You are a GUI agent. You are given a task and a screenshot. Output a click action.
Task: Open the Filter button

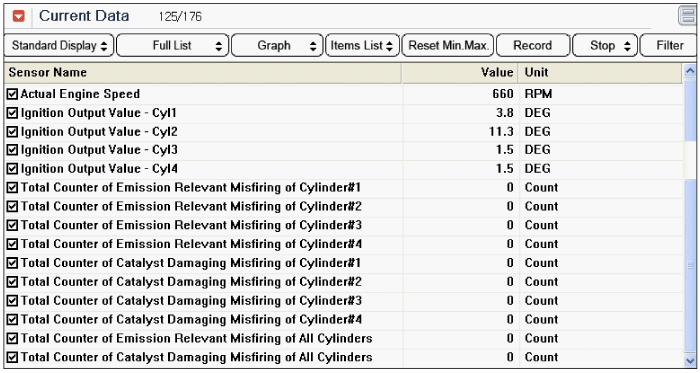(670, 46)
